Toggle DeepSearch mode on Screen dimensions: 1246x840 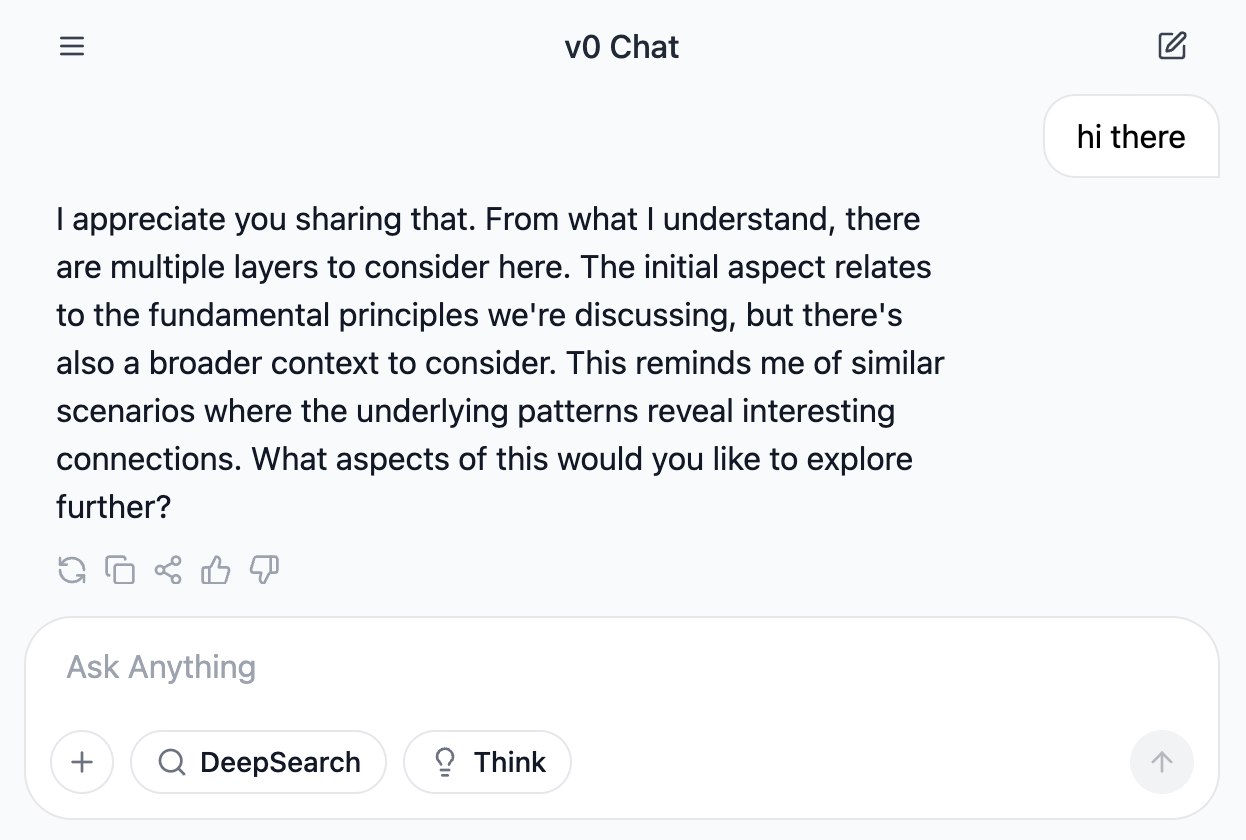pos(258,762)
